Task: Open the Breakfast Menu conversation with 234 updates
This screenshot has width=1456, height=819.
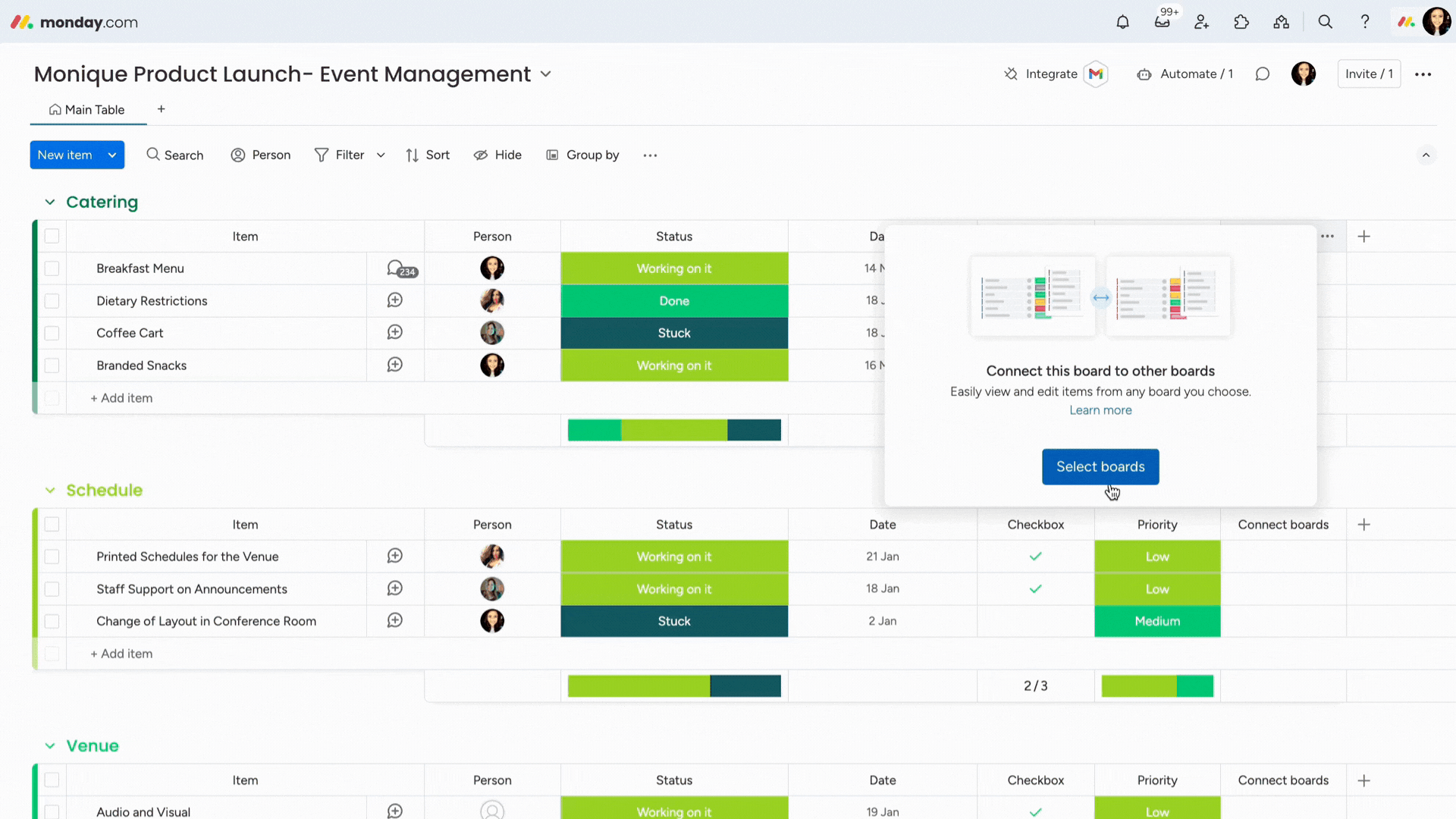Action: pos(401,268)
